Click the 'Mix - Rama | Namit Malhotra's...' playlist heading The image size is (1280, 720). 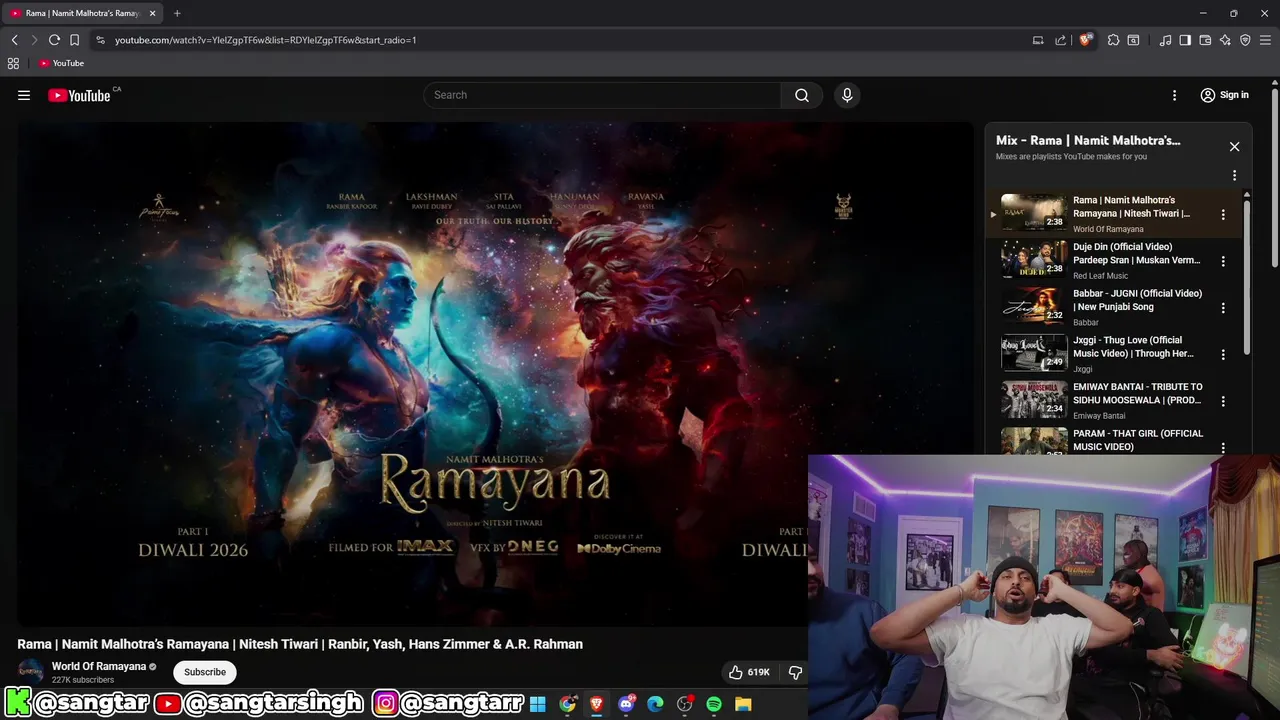(1088, 140)
